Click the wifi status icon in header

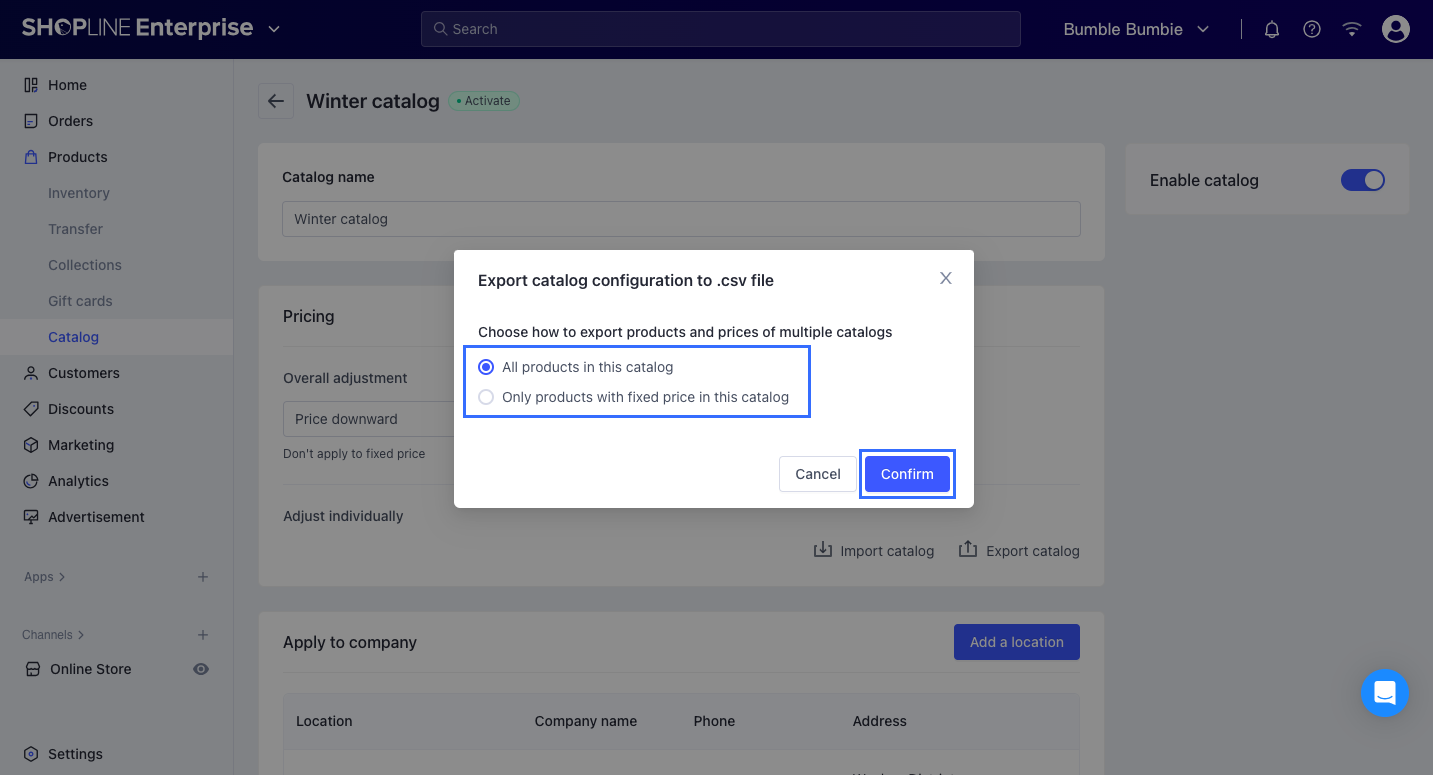coord(1352,29)
